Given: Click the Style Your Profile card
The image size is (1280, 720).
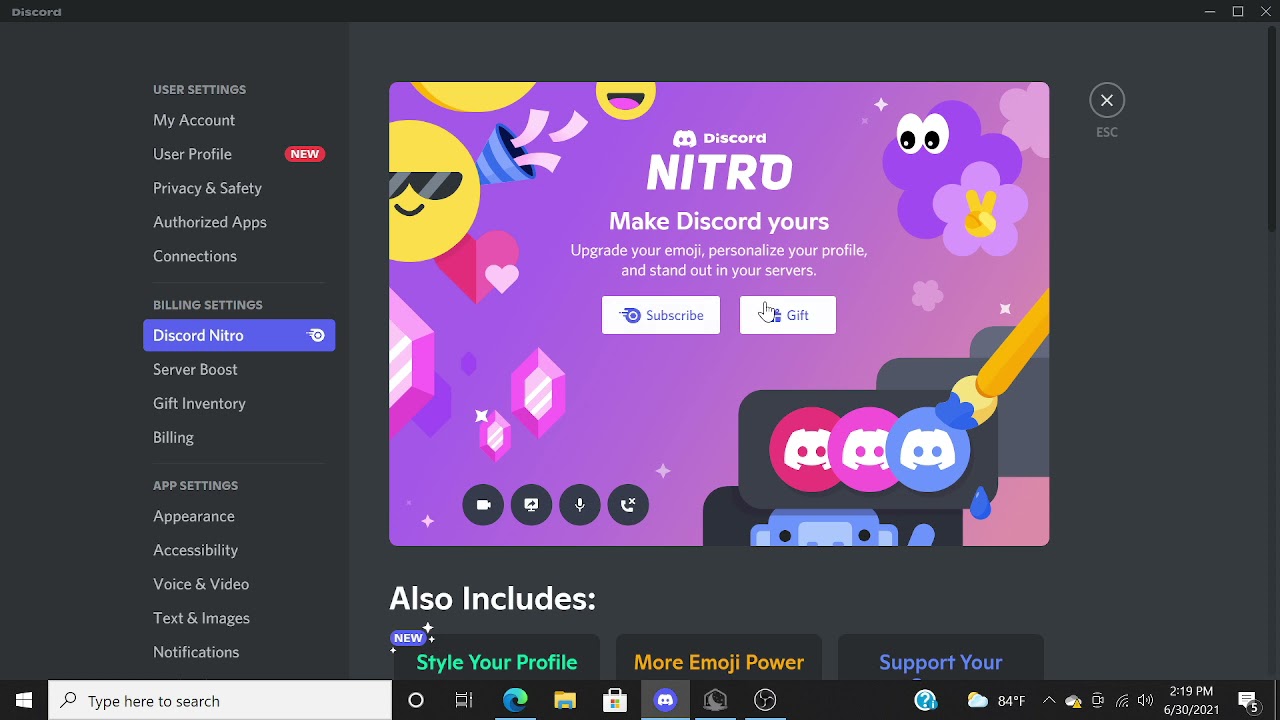Looking at the screenshot, I should coord(497,657).
